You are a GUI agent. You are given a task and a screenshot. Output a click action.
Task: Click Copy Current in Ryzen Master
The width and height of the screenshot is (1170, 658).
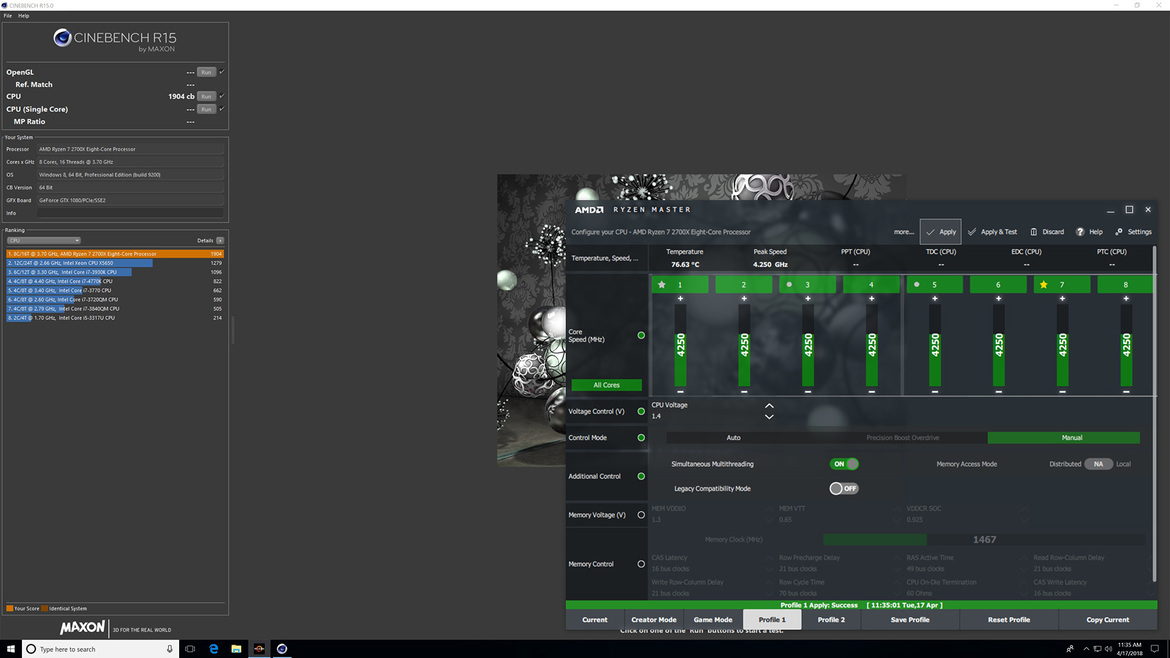tap(1107, 620)
